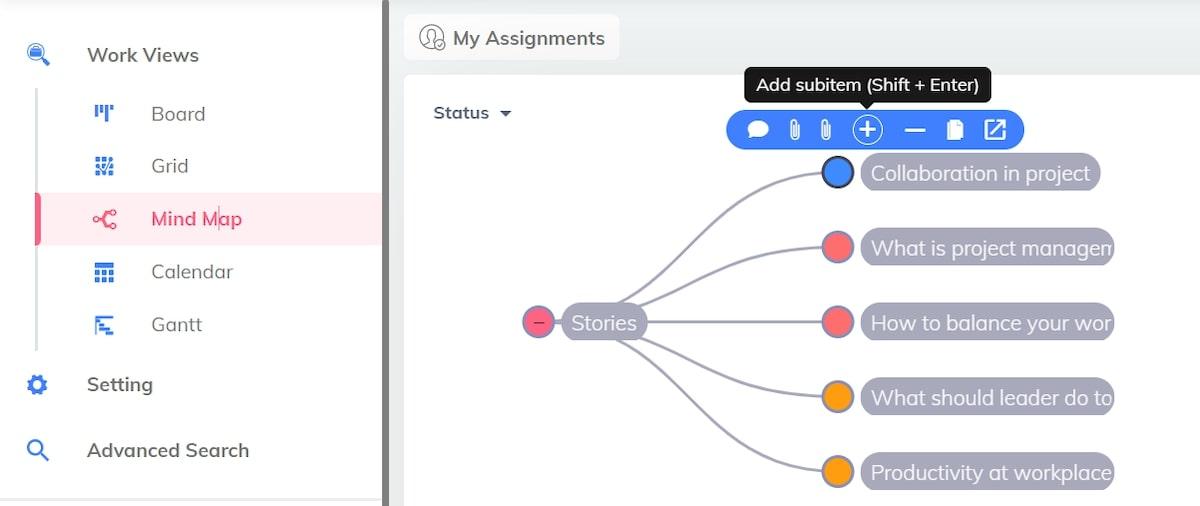The image size is (1200, 506).
Task: Select the 'How to balance your wor' node
Action: point(986,323)
